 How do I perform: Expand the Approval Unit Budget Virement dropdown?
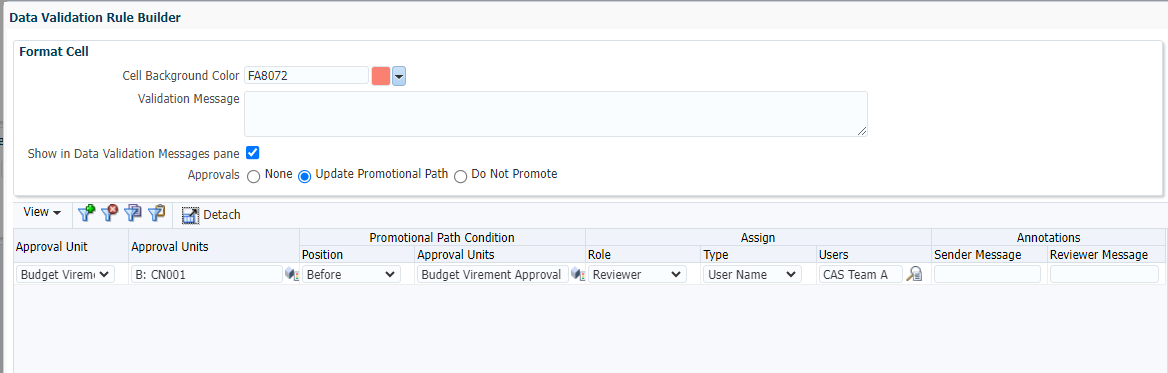click(x=66, y=274)
